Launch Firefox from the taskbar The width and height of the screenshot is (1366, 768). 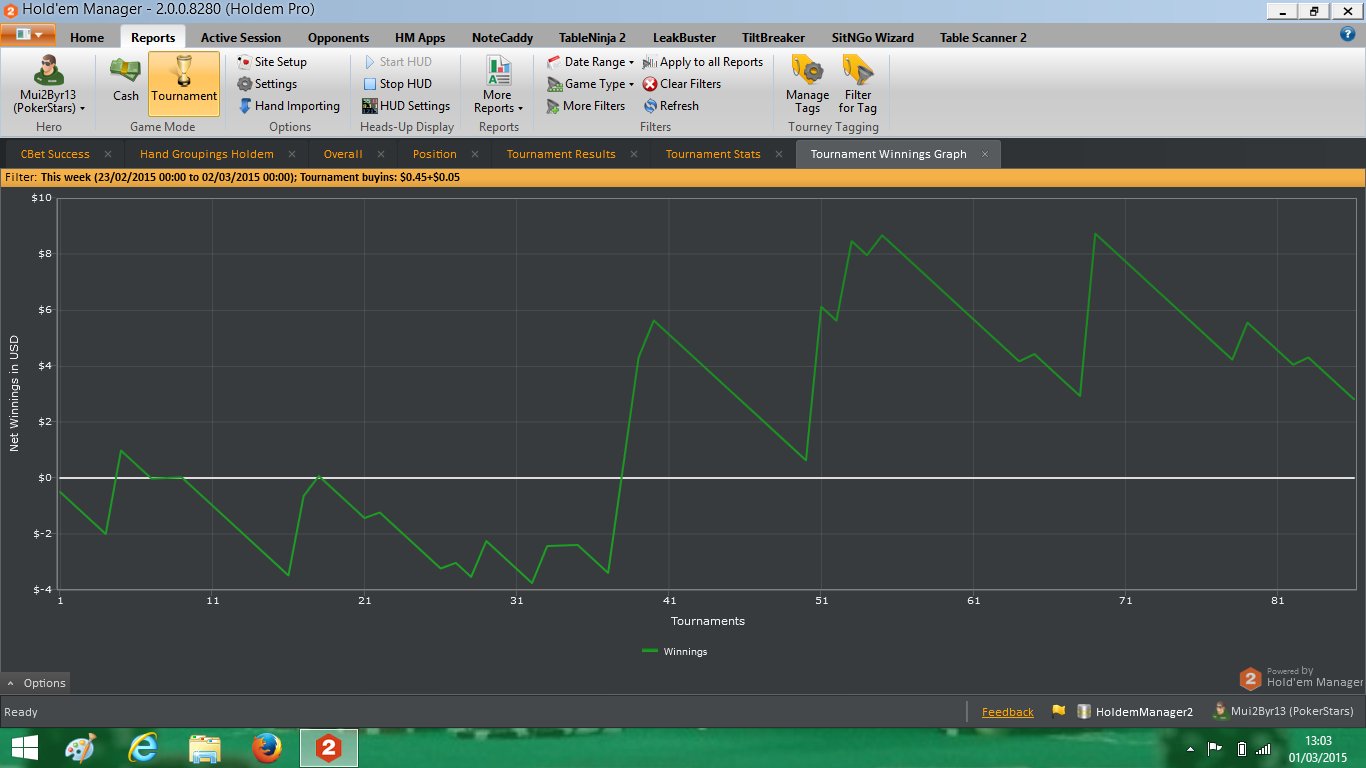[267, 748]
